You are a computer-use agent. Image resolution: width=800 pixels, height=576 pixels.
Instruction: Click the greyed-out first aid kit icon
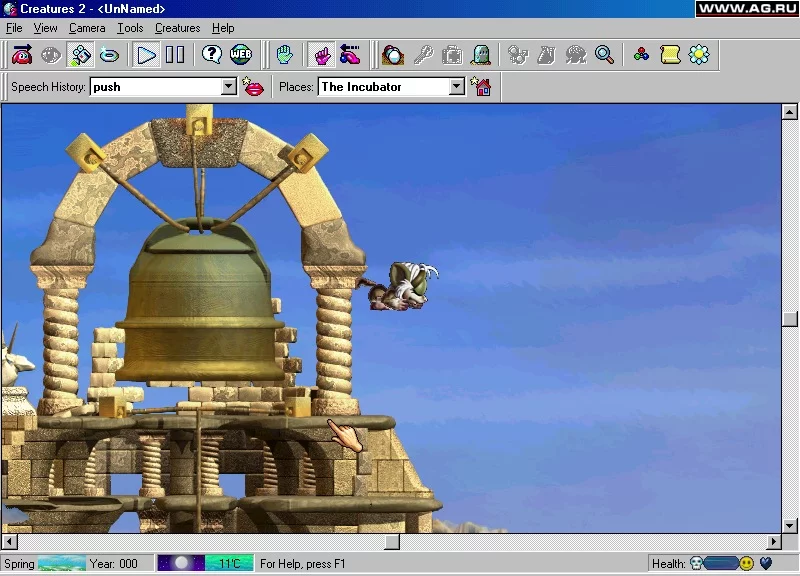click(x=452, y=55)
